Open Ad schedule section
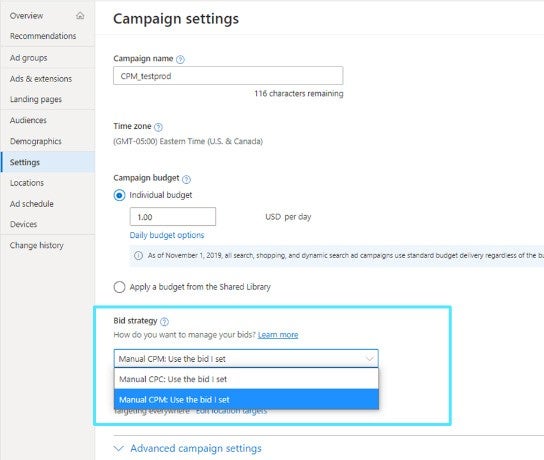 [32, 204]
